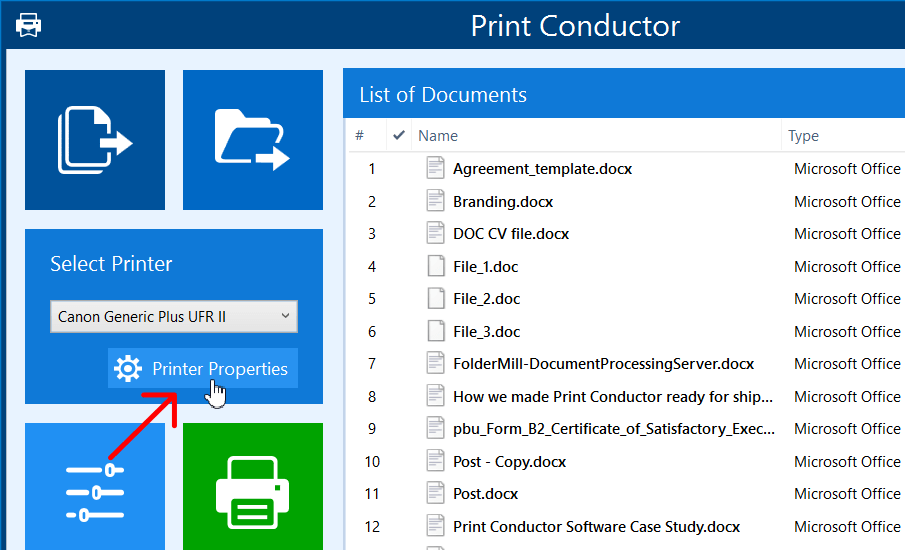Click the green Start Printing tile
The height and width of the screenshot is (550, 905).
pos(252,490)
